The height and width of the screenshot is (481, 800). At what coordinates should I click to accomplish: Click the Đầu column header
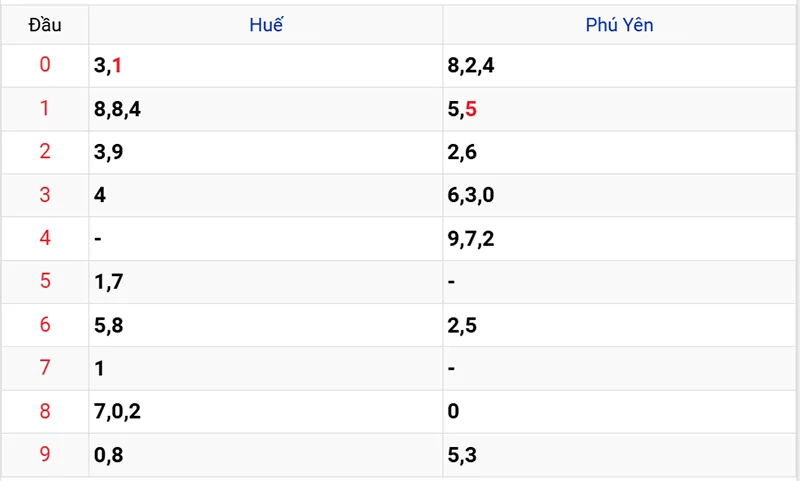click(x=45, y=25)
